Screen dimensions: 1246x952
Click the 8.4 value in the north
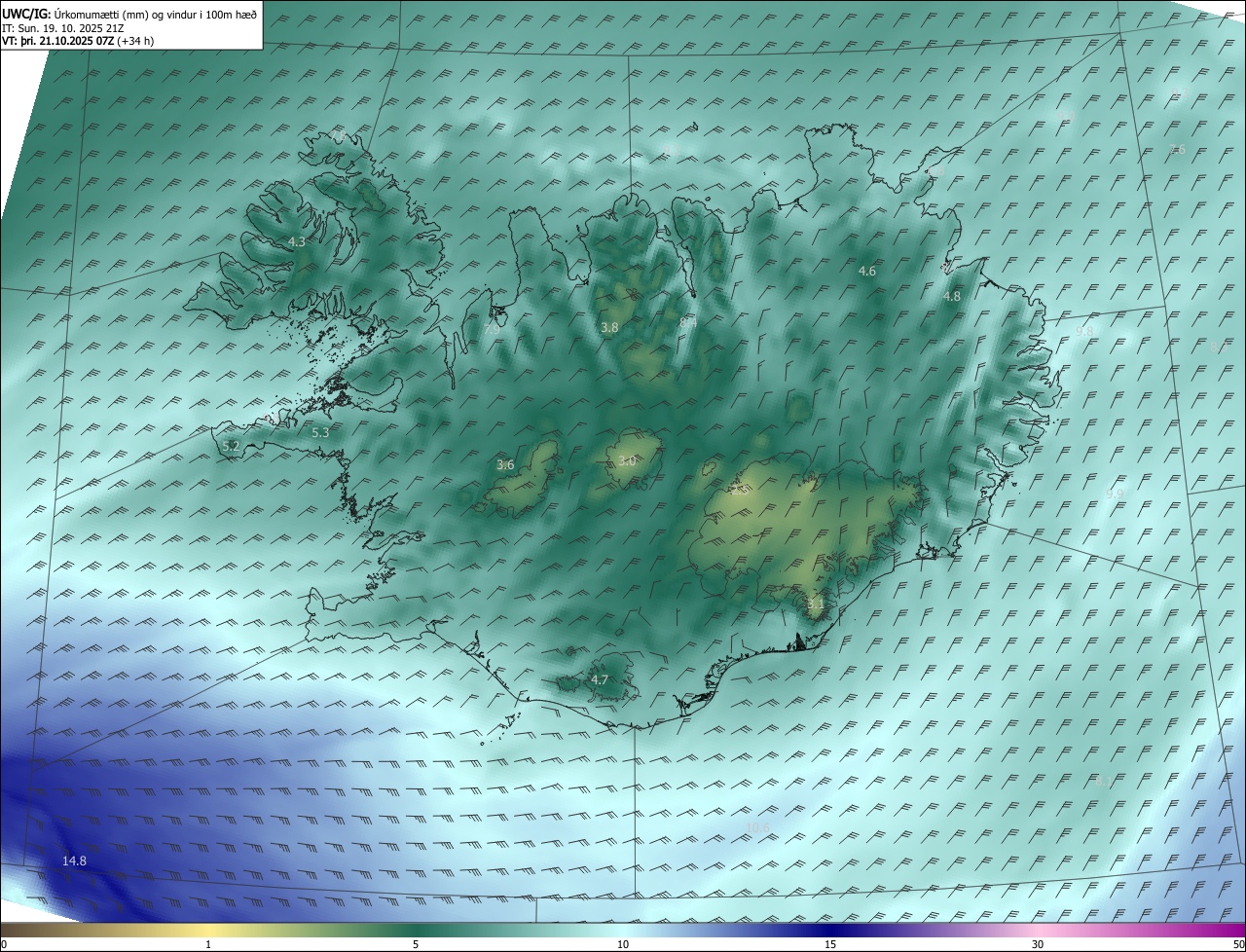(x=689, y=321)
